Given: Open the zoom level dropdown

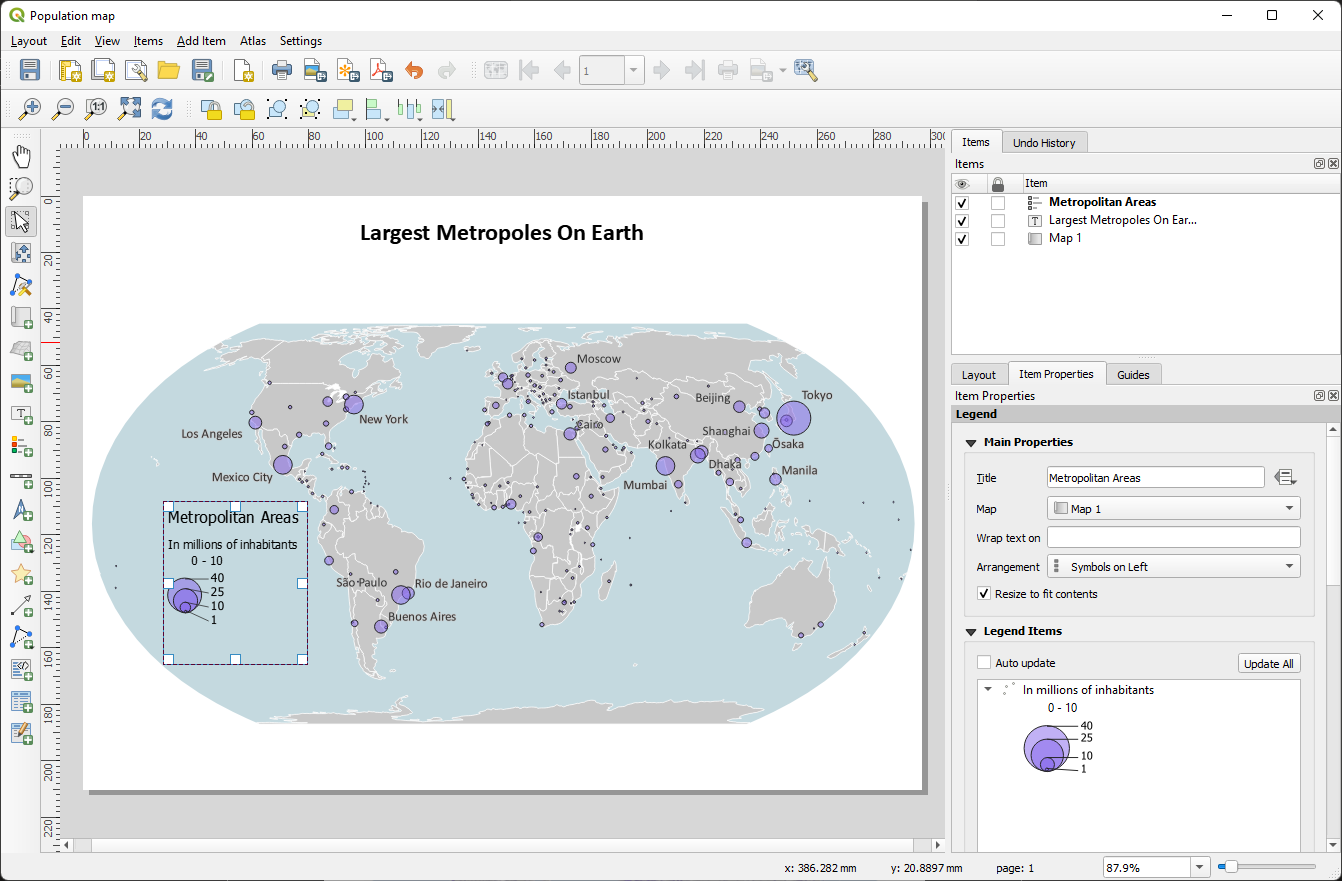Looking at the screenshot, I should [1200, 868].
